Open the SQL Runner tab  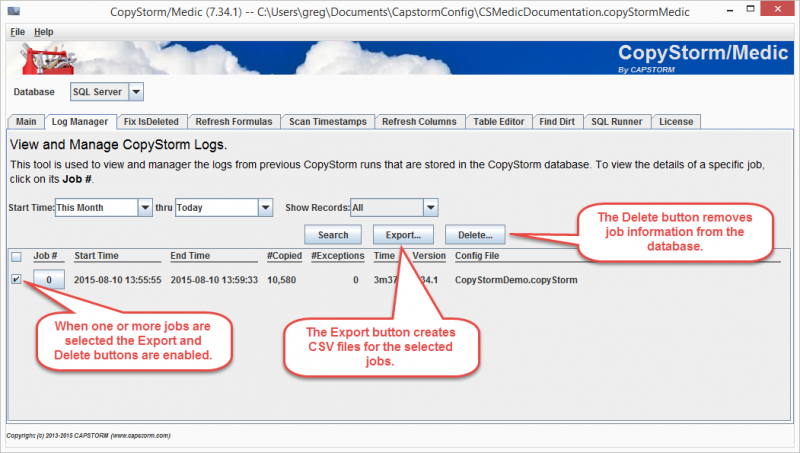616,121
